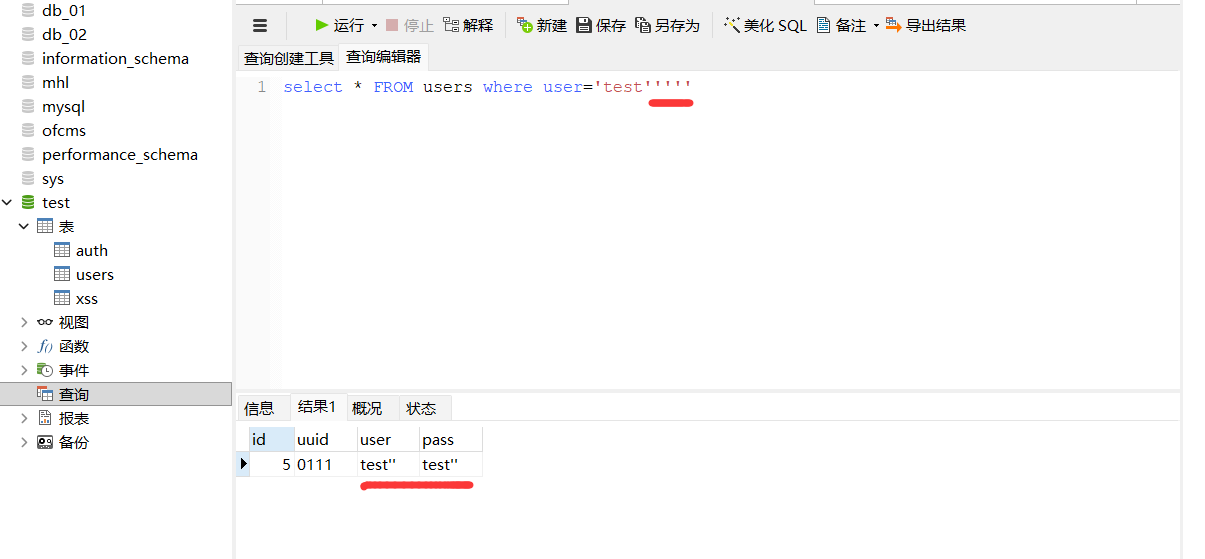Open the 备注 comment tool

pos(841,25)
